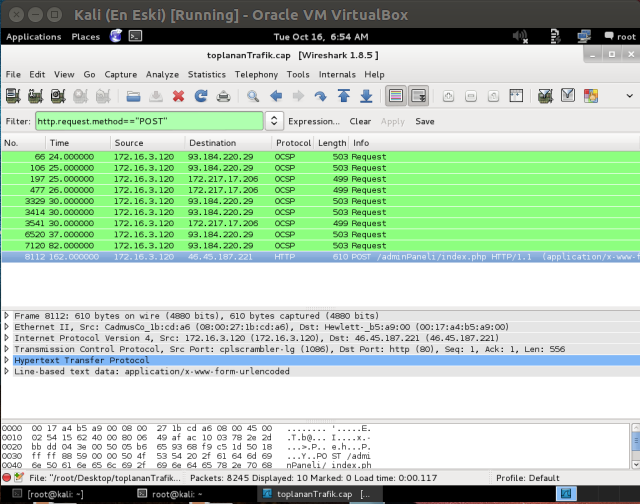
Task: Open Telephony menu
Action: (256, 74)
